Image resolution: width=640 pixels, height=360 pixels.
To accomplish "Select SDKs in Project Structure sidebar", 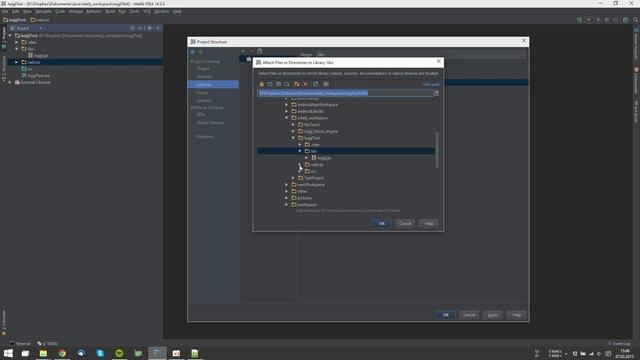I will [201, 115].
